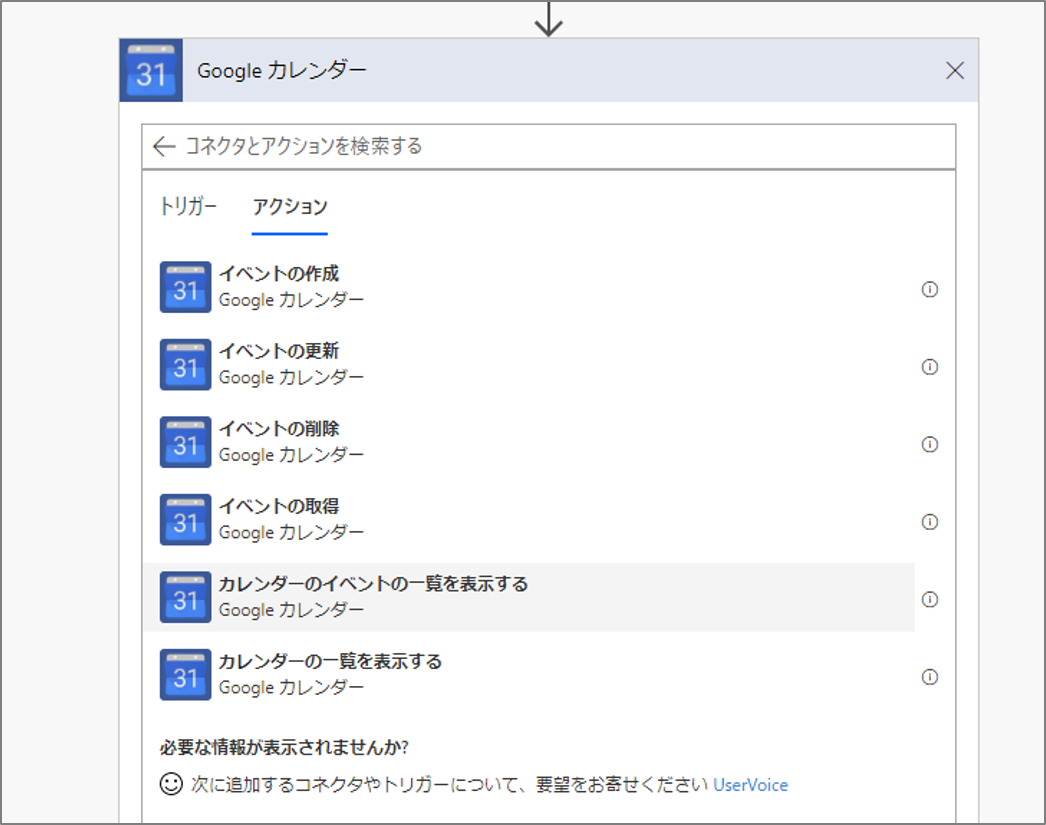Click the Google カレンダー header icon
This screenshot has height=825, width=1046.
151,71
